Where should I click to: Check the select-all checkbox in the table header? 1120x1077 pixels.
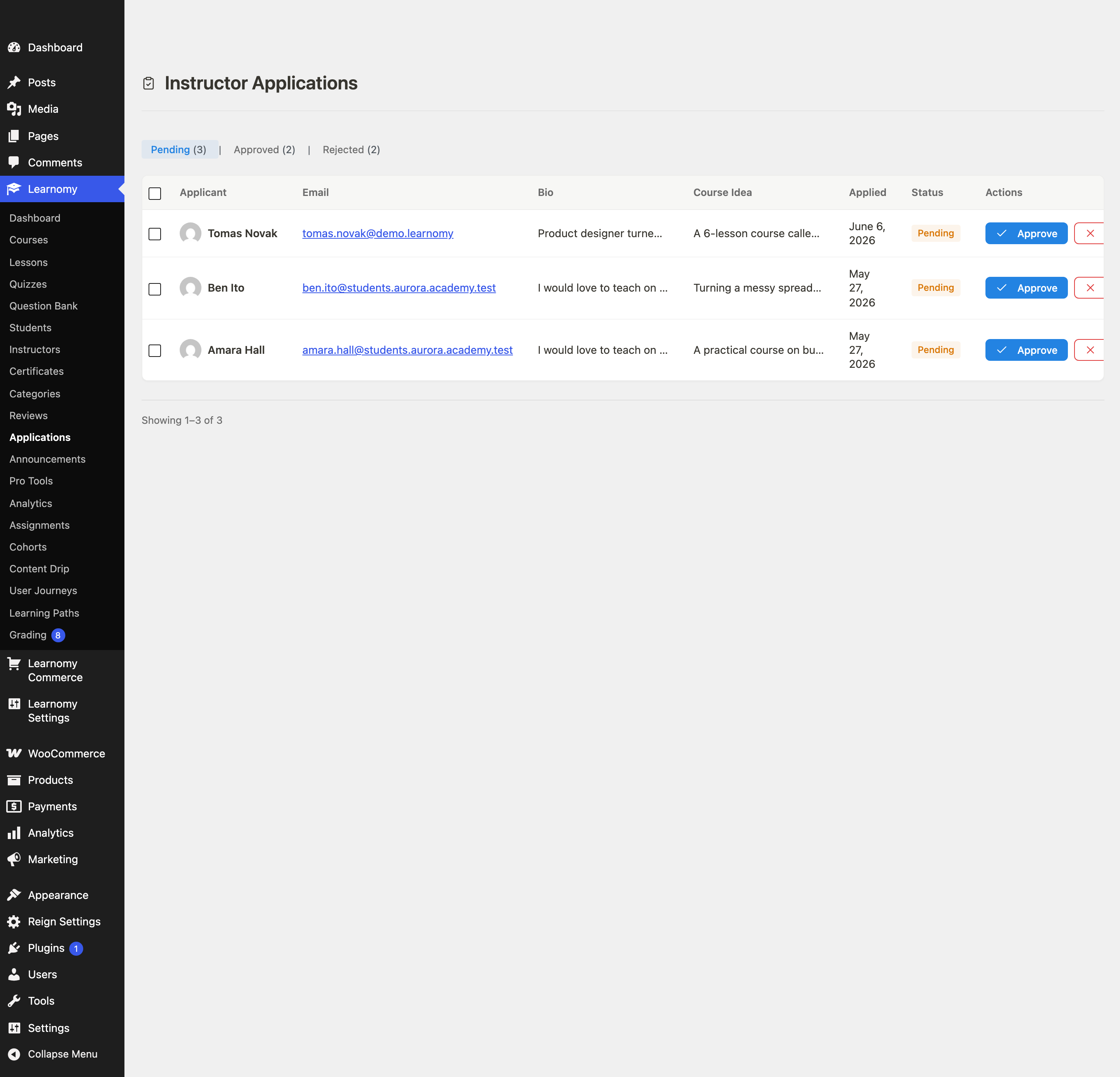click(155, 194)
